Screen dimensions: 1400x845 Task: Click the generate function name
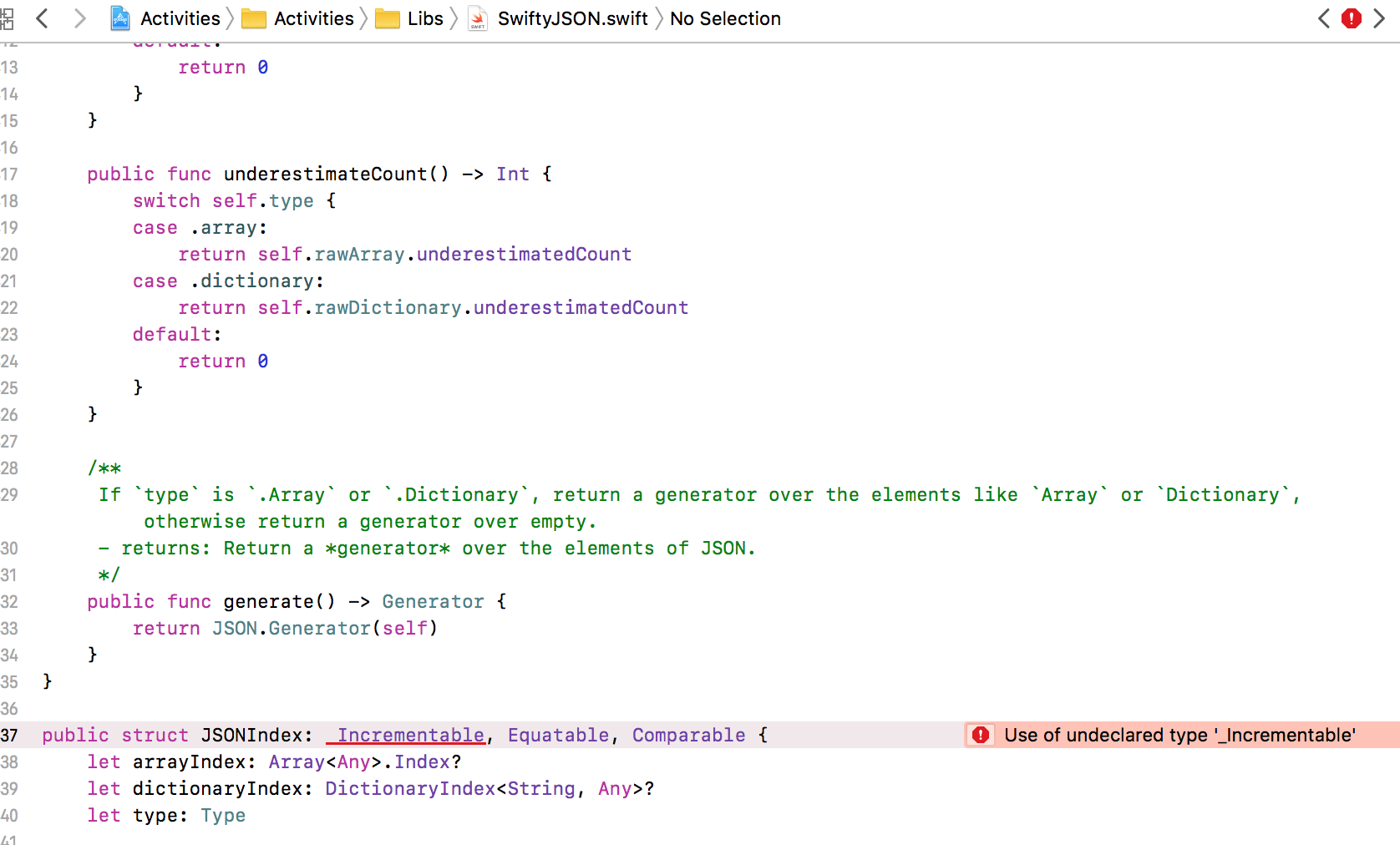269,601
